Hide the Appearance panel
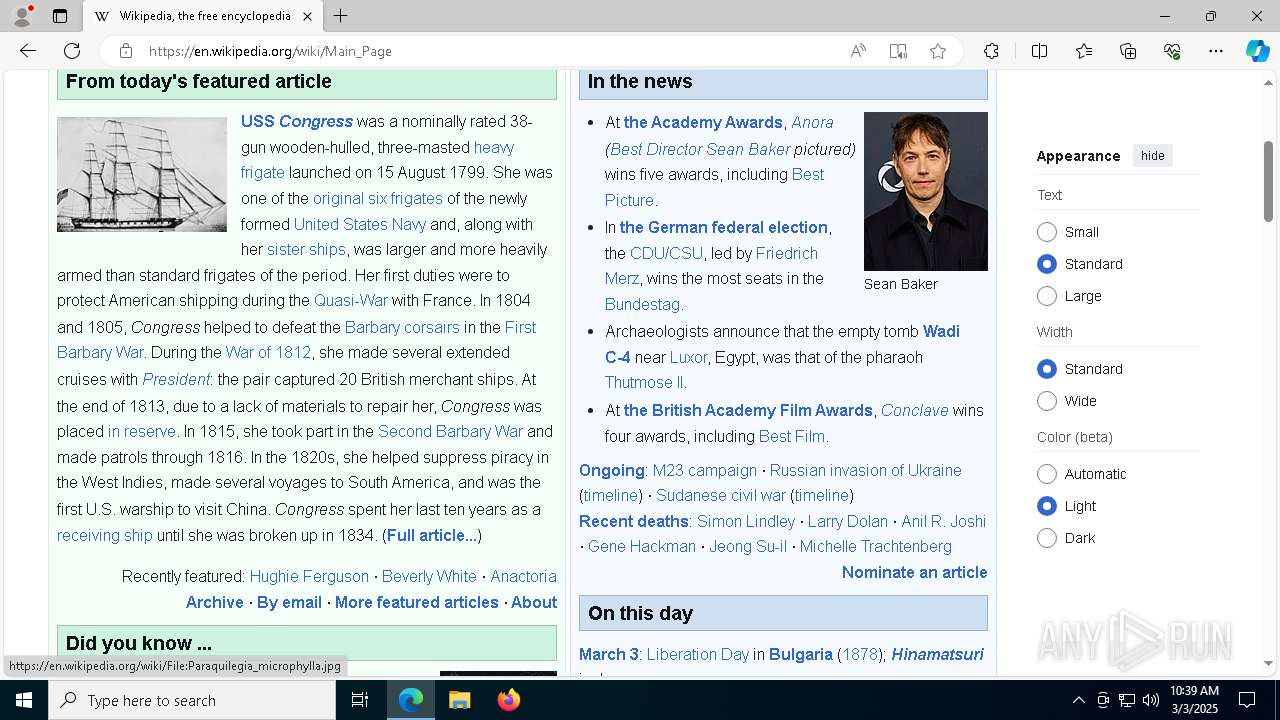The height and width of the screenshot is (720, 1280). (x=1152, y=156)
